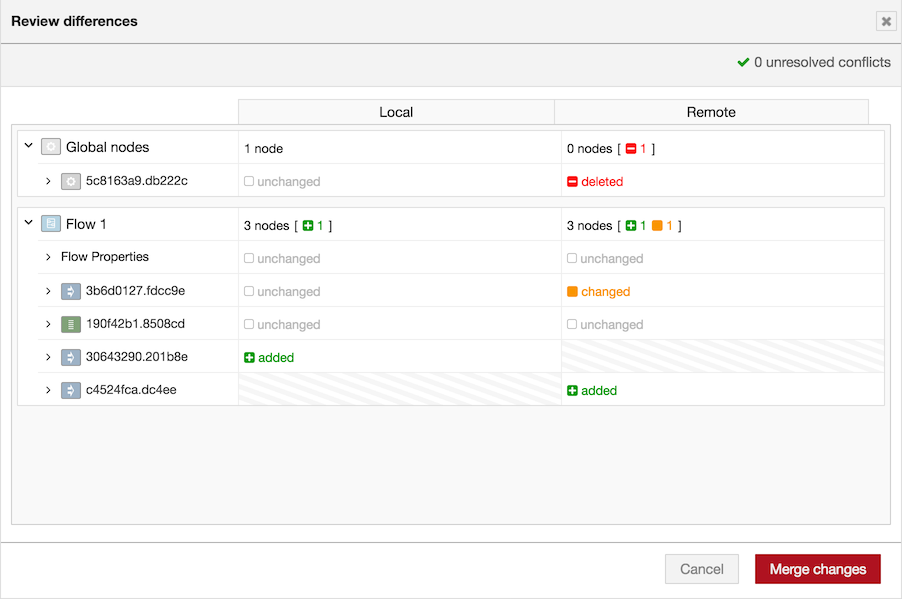
Task: Select the Remote column header
Action: pos(712,112)
